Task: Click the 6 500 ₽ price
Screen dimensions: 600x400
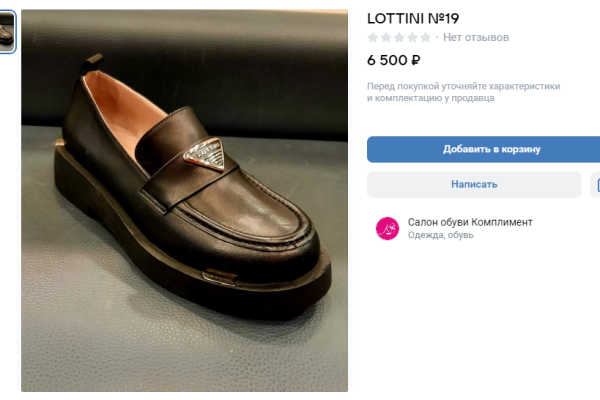Action: [394, 60]
